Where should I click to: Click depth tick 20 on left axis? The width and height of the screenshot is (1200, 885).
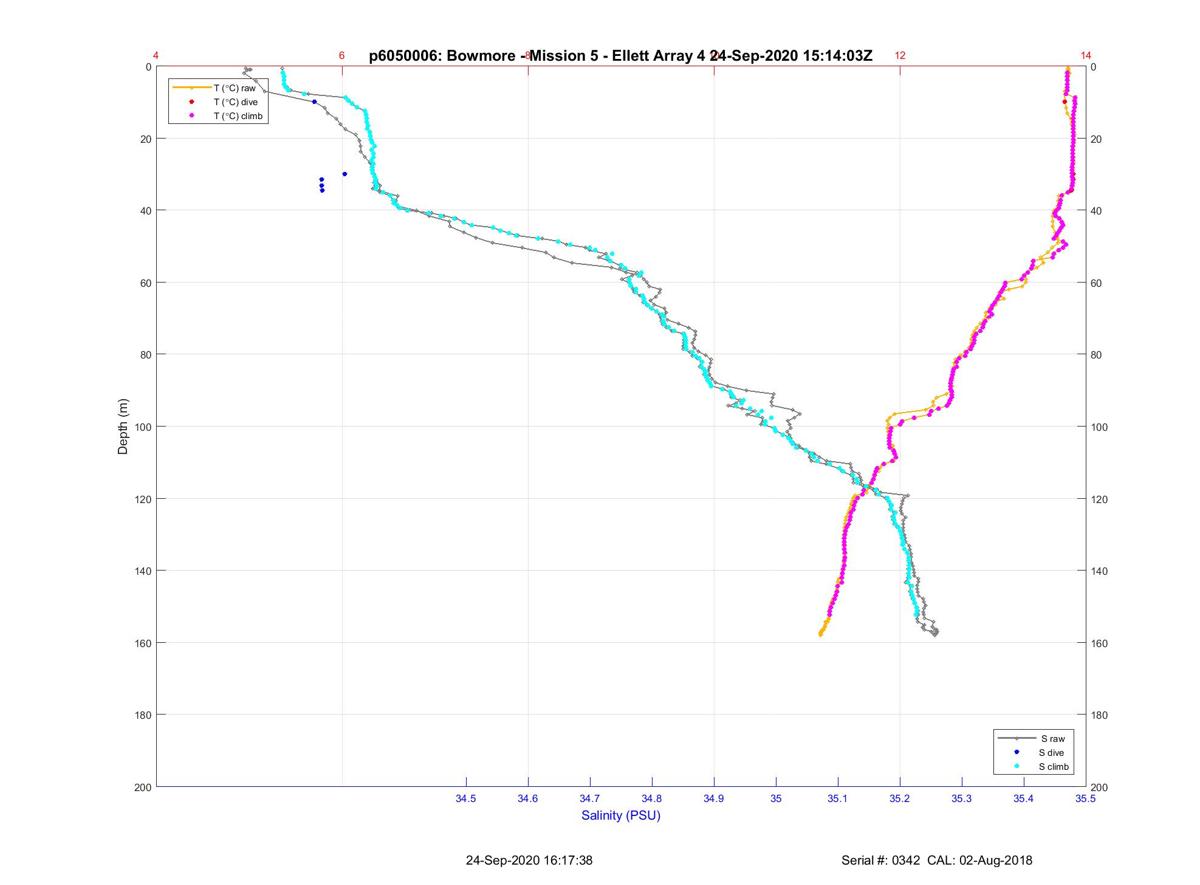click(x=145, y=139)
